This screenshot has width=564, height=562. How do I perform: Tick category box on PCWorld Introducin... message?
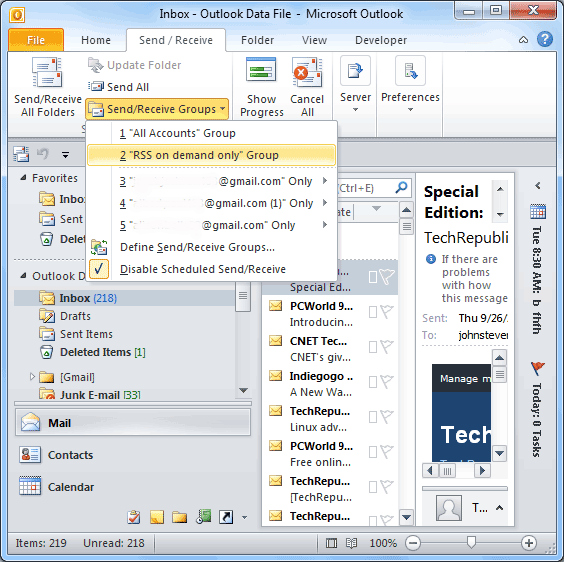[x=373, y=312]
